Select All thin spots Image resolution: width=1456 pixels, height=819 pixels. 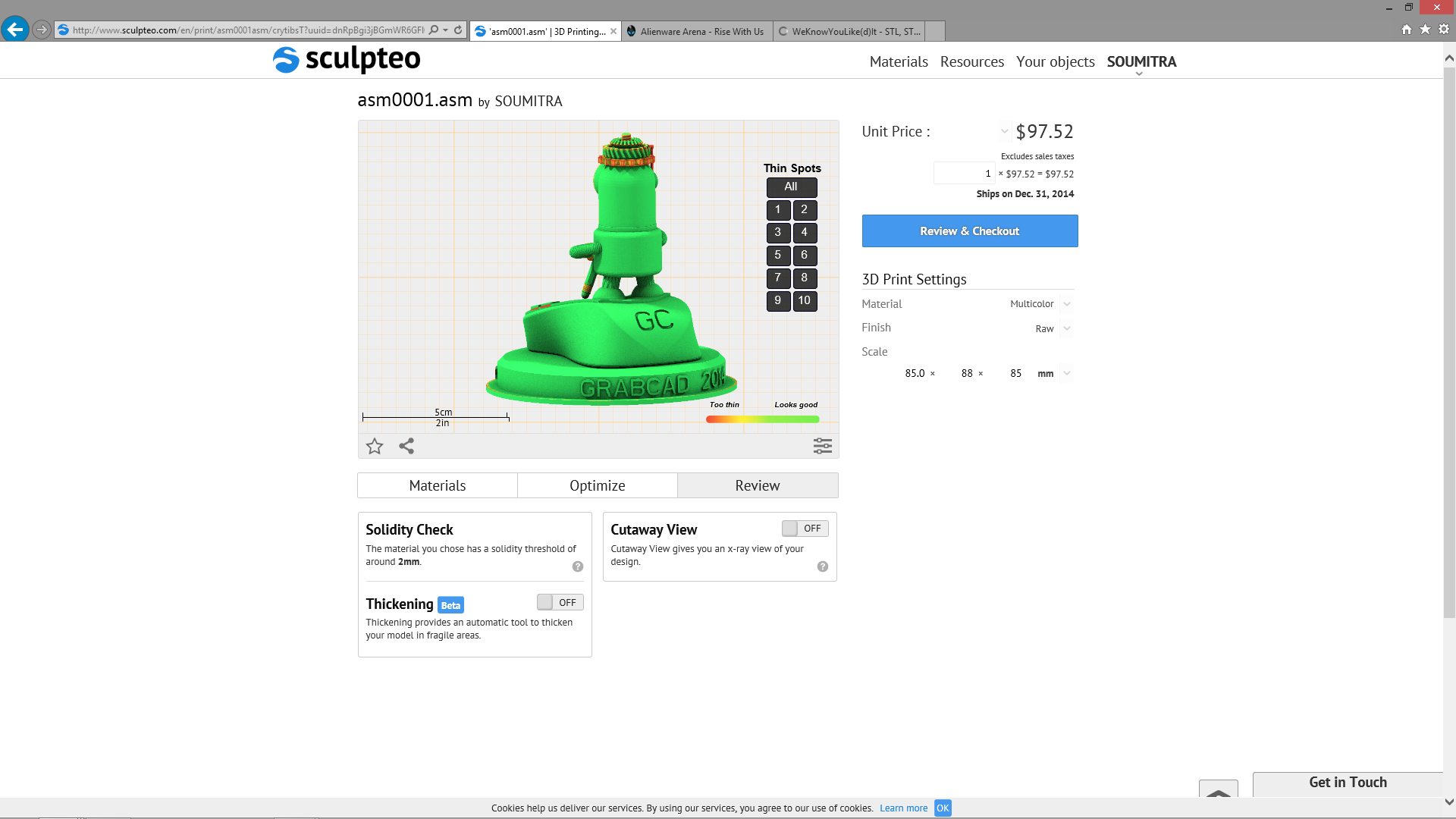pos(791,187)
